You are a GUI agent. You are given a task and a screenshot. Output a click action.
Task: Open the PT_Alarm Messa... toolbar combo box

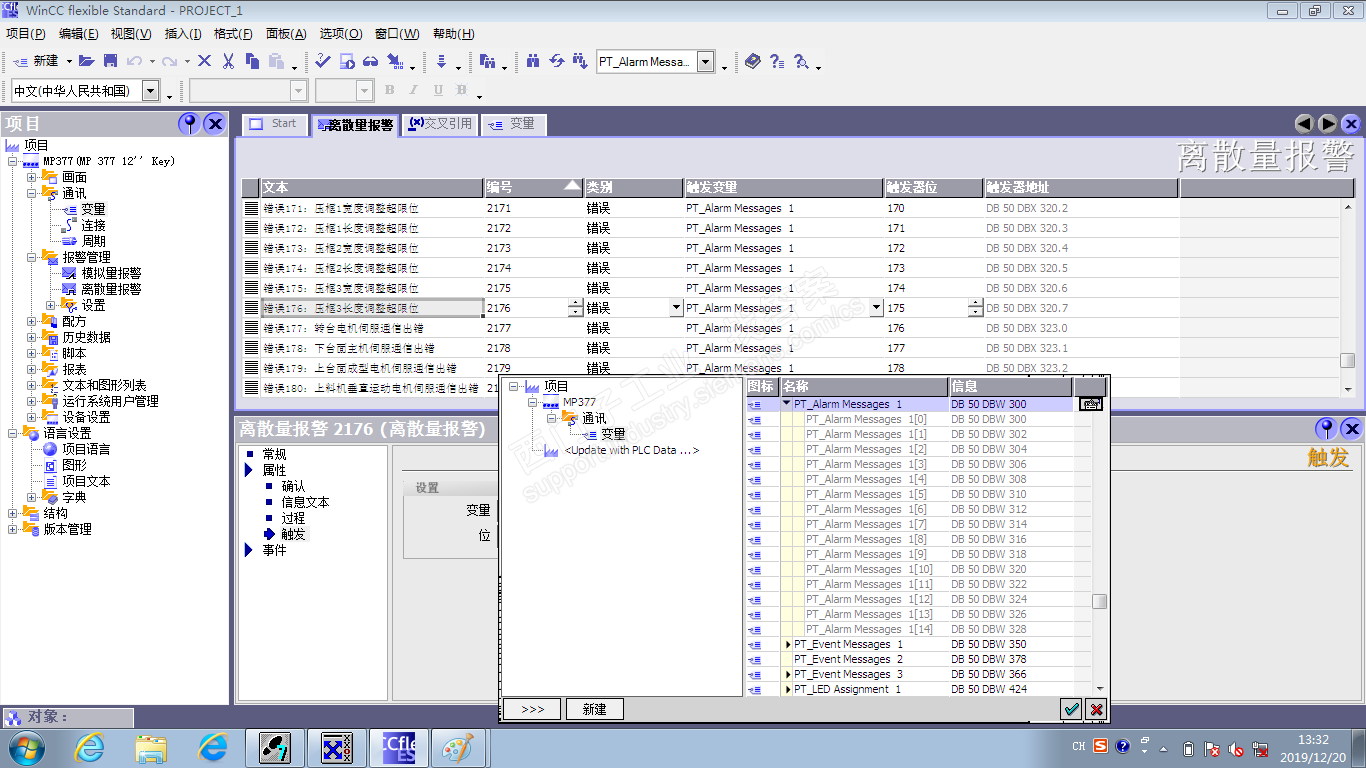pos(705,62)
